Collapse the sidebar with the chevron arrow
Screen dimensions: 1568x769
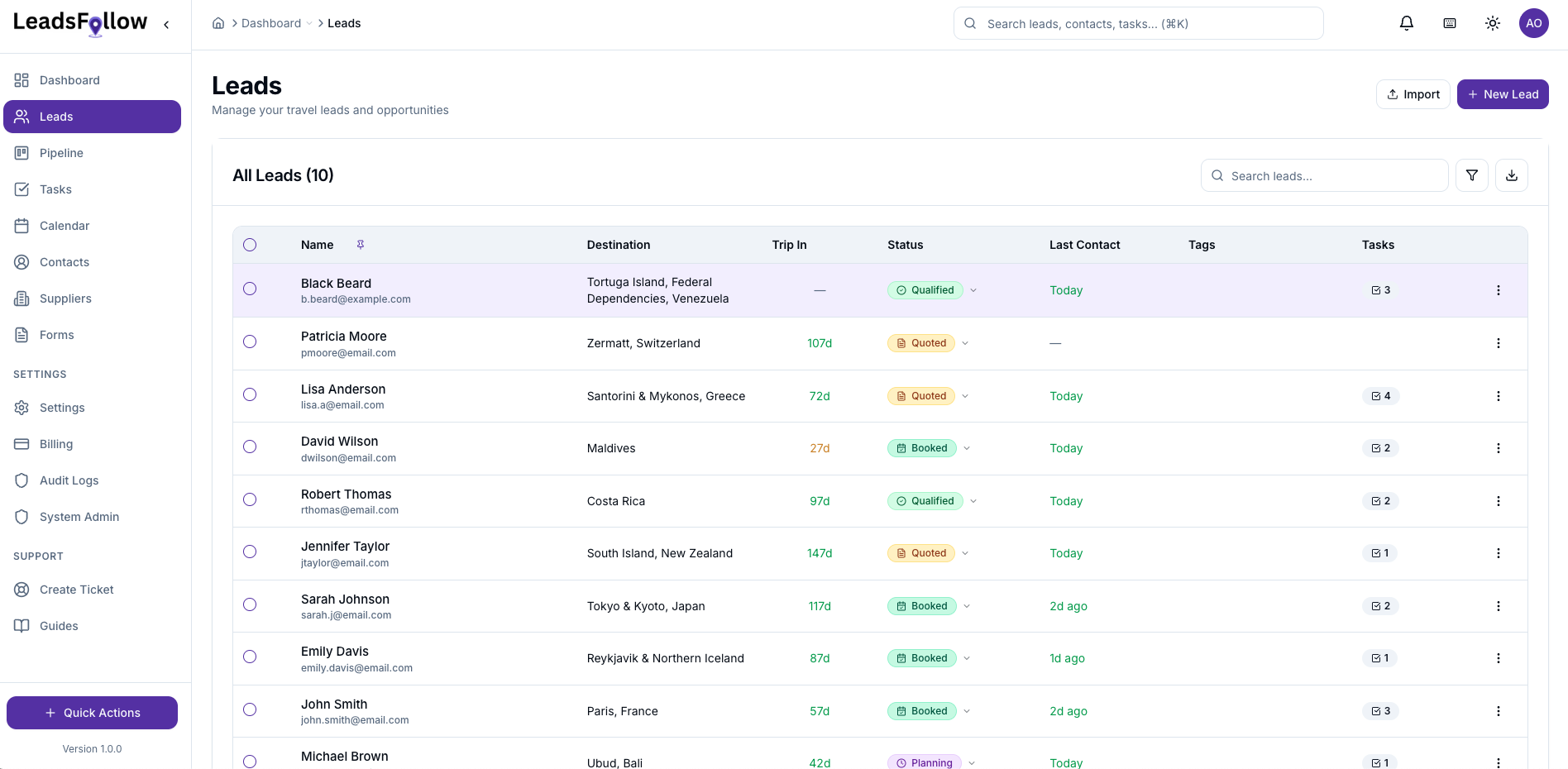coord(165,25)
